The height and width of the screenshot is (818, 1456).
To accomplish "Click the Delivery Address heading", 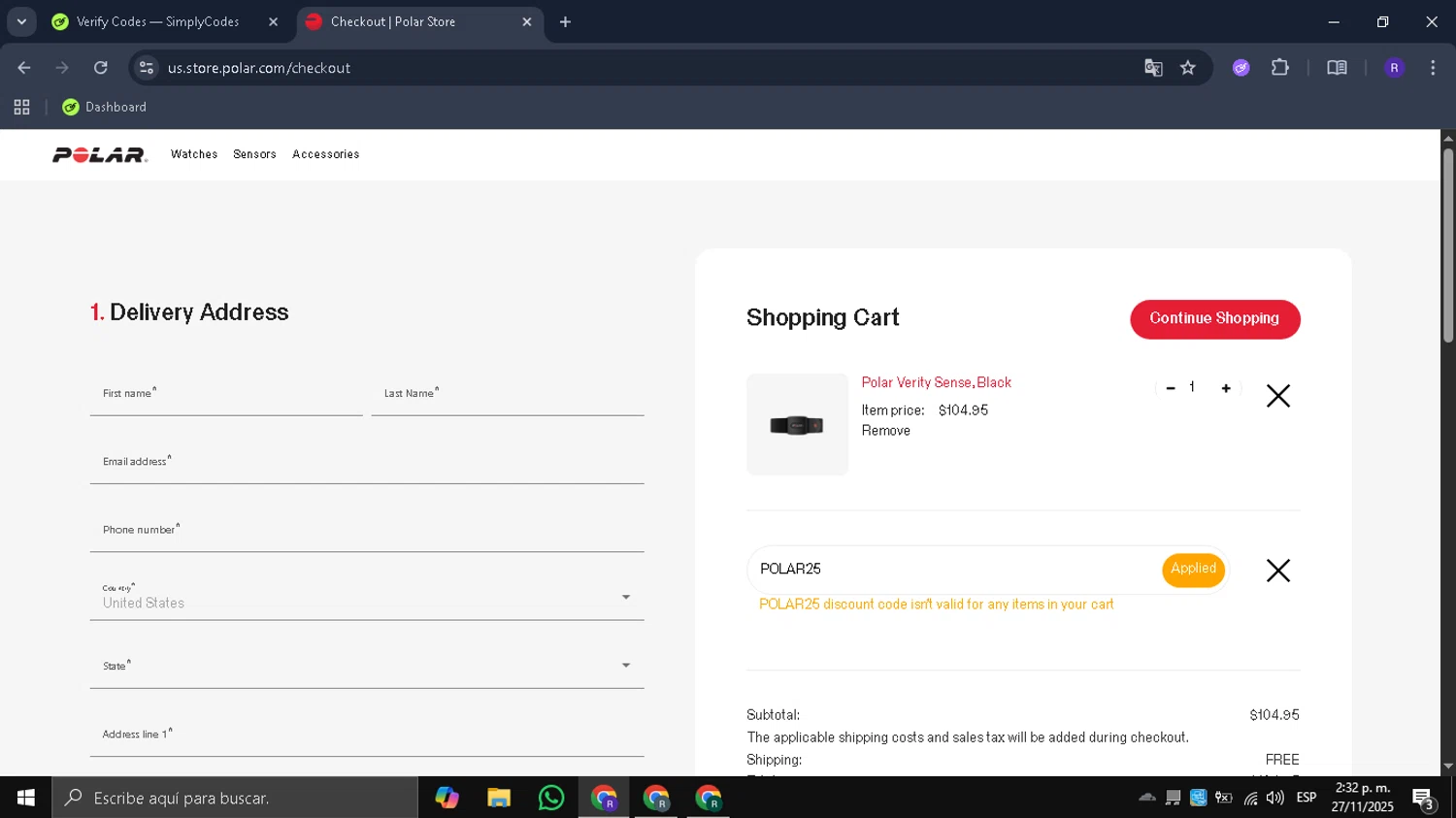I will [x=189, y=312].
